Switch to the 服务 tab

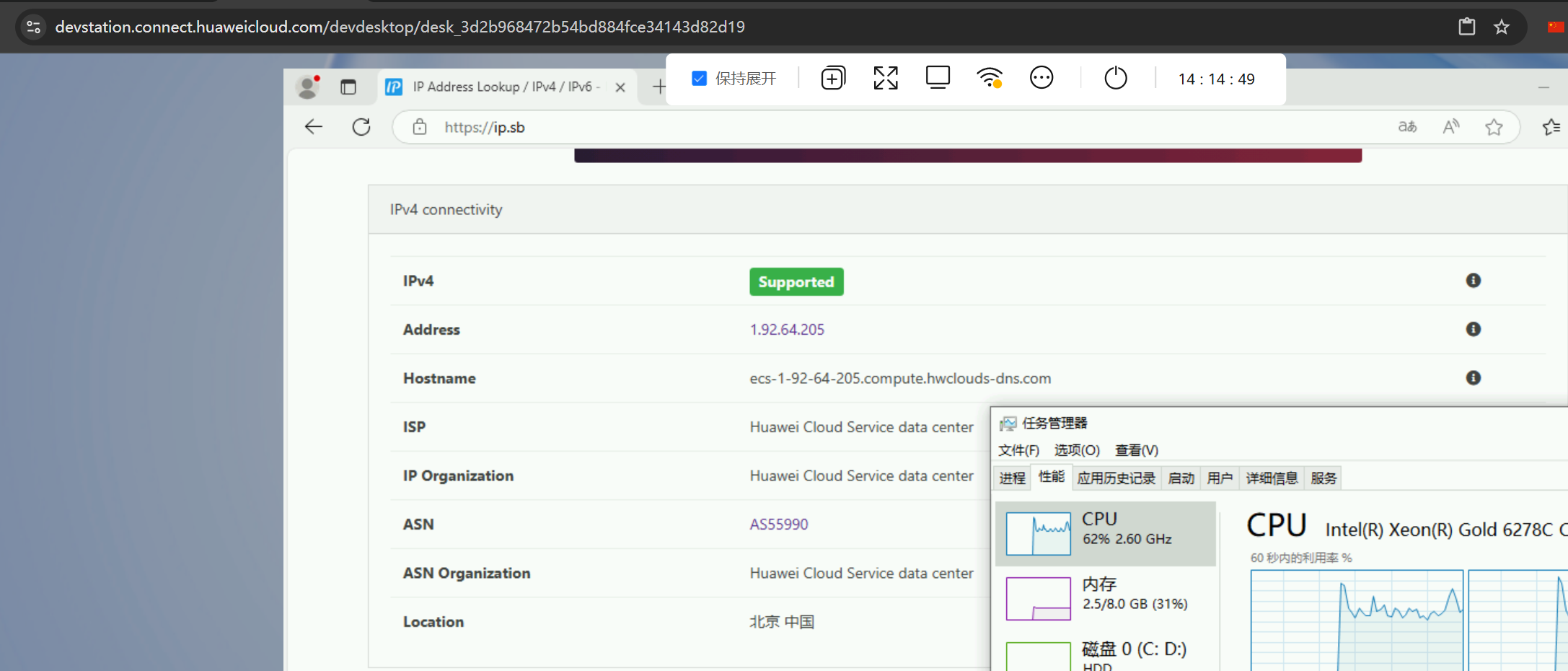click(1323, 477)
